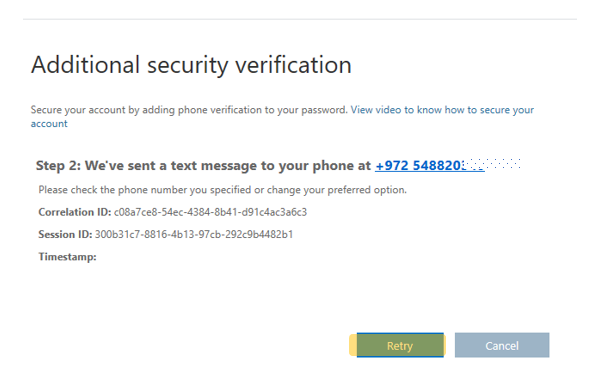
Task: Click the horizontal divider line at top
Action: click(300, 19)
